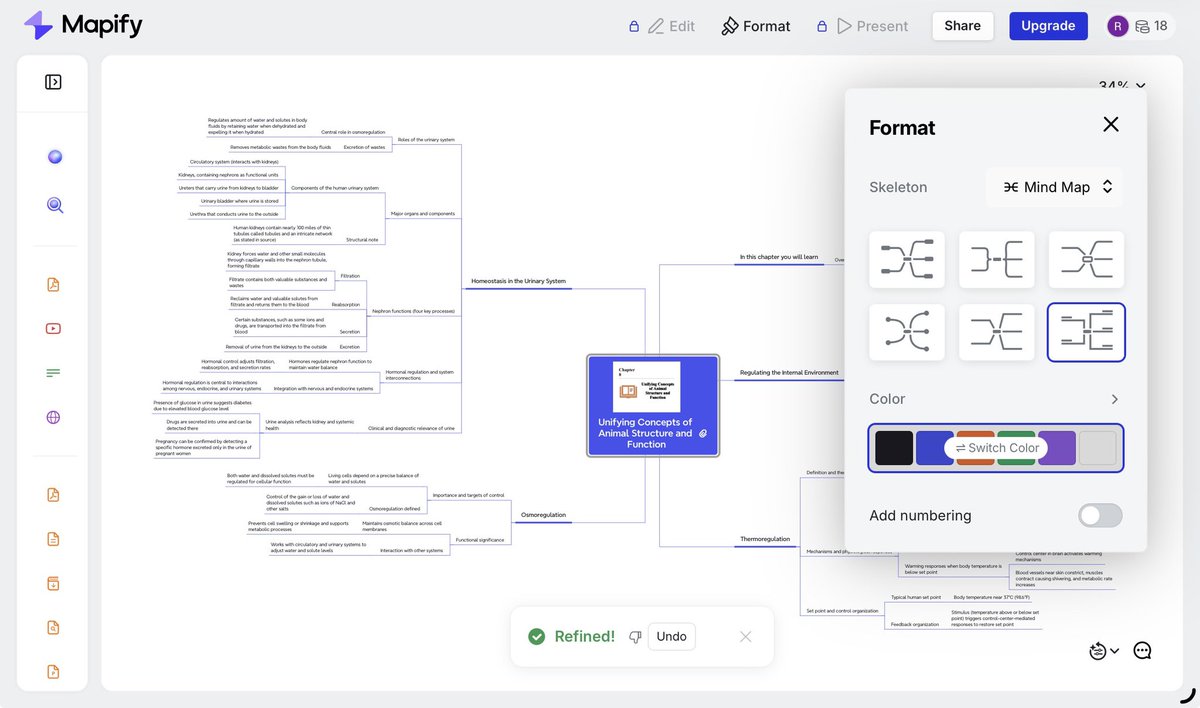Select the central Unifying Concepts node

pyautogui.click(x=653, y=405)
